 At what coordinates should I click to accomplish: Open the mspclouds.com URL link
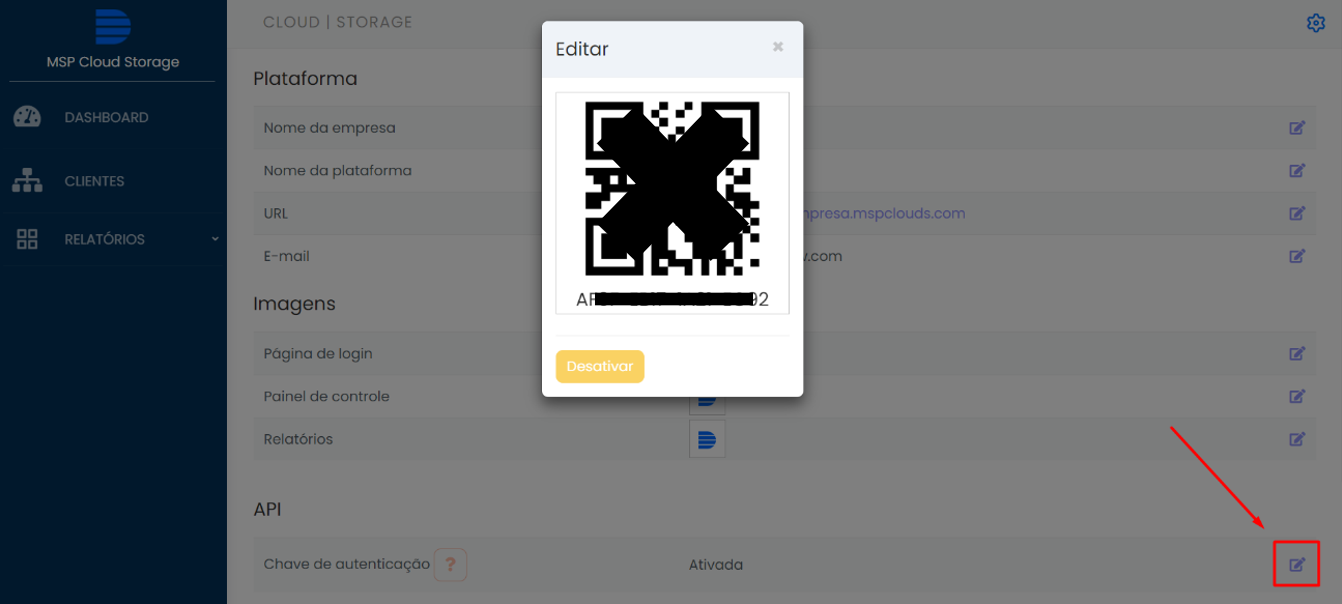(884, 213)
